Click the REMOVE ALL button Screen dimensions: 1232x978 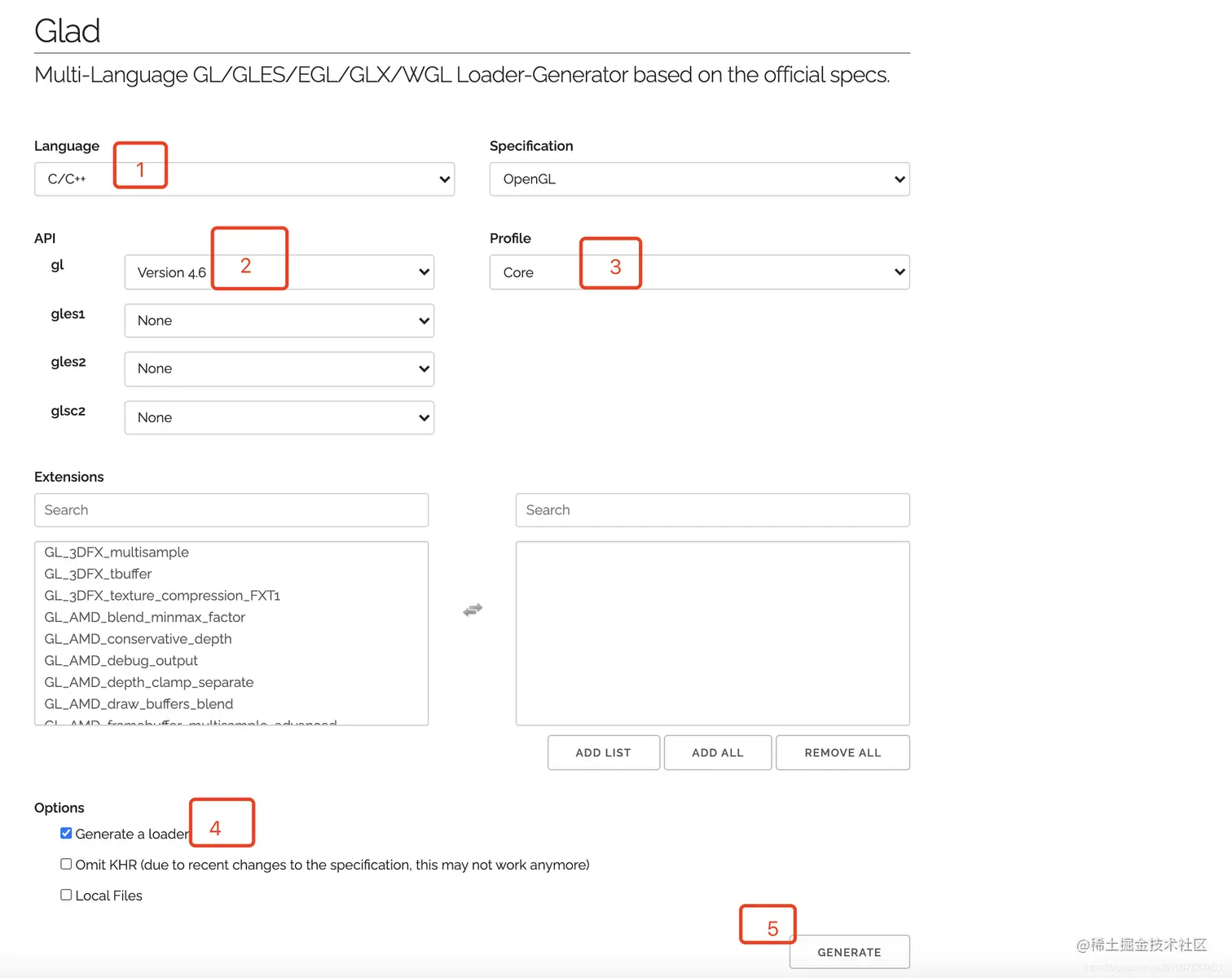(x=843, y=752)
